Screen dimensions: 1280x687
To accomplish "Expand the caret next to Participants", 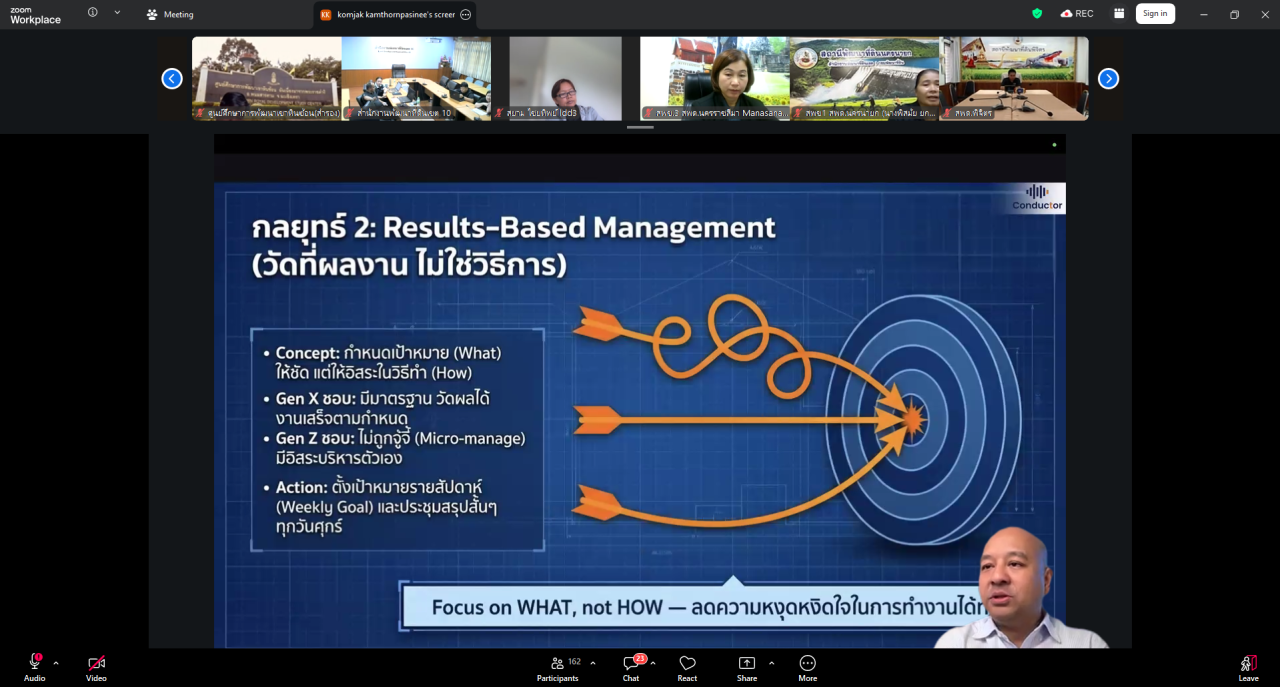I will coord(593,663).
